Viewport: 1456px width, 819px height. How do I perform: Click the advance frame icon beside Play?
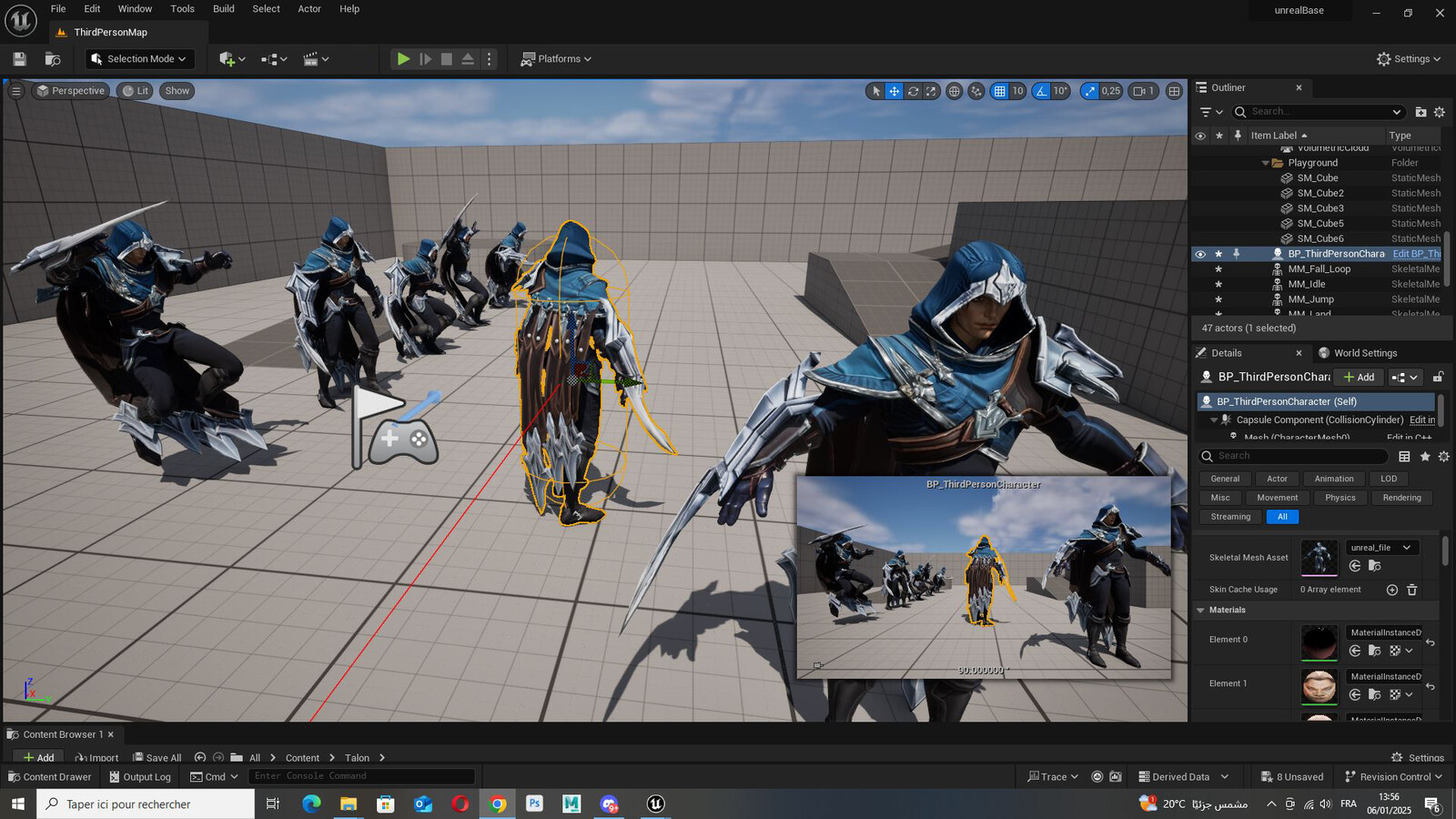click(425, 59)
